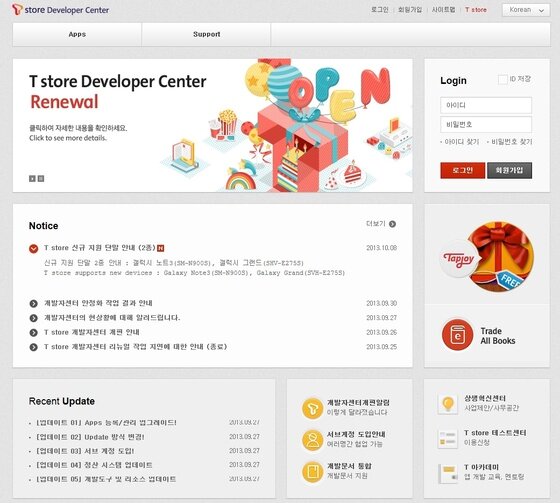This screenshot has width=560, height=503.
Task: Open the Tapjoy gift box promotion image
Action: pos(502,257)
